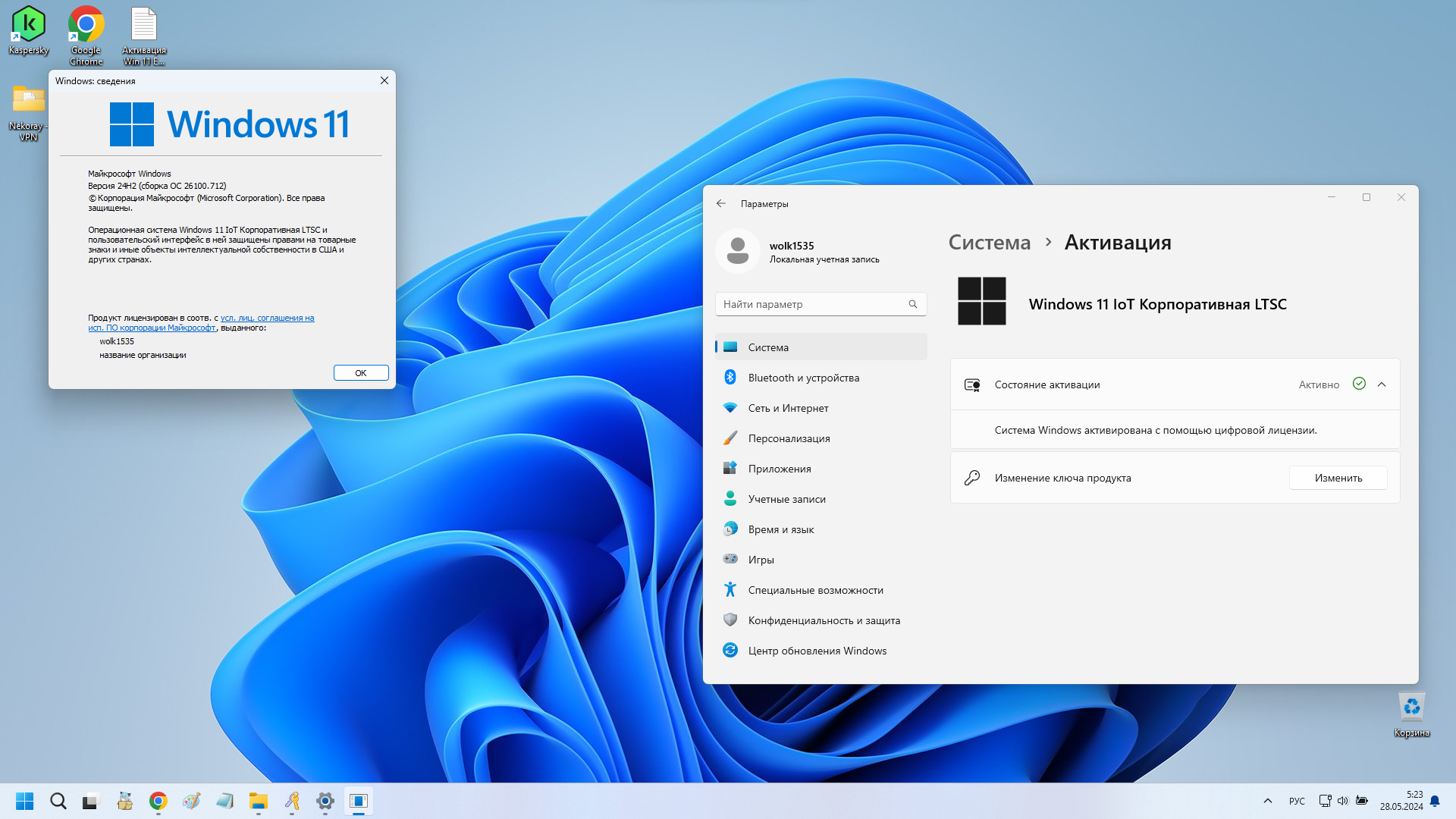
Task: Open the Microsoft license agreement link
Action: pyautogui.click(x=201, y=323)
